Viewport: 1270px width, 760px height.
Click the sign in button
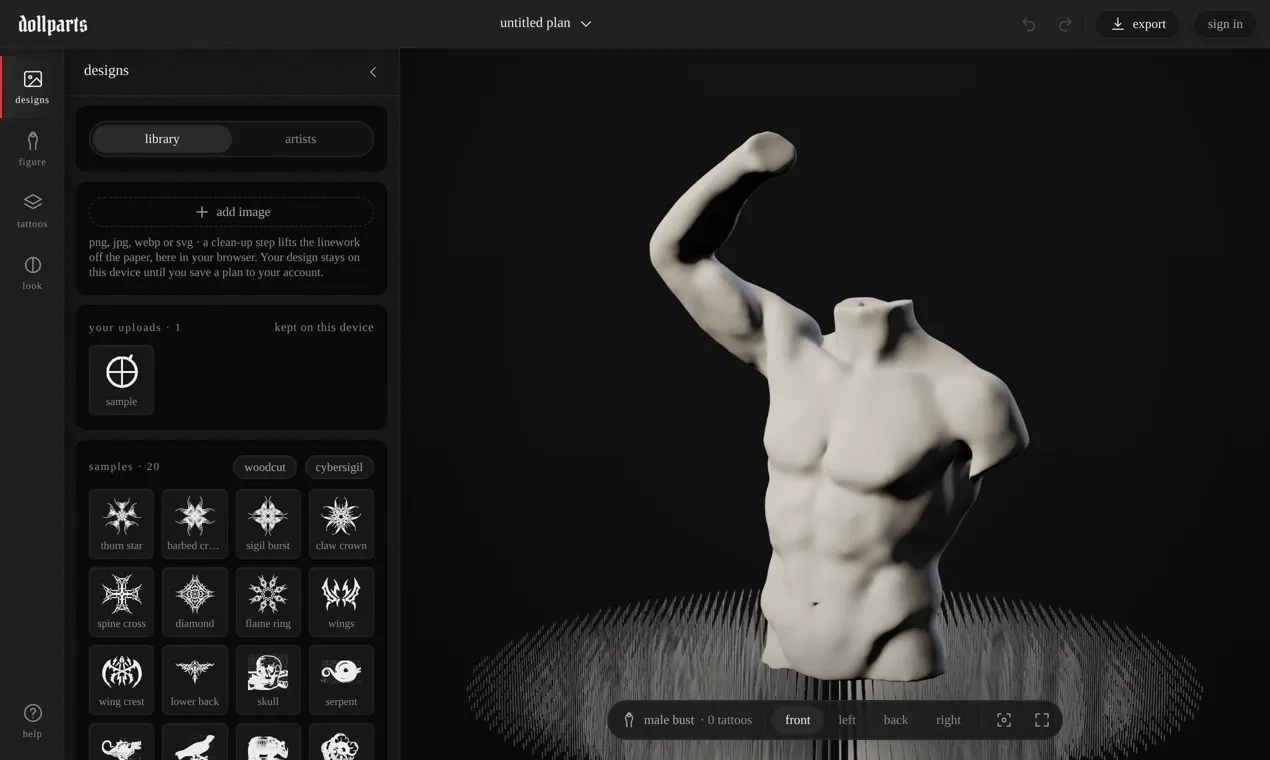coord(1225,24)
